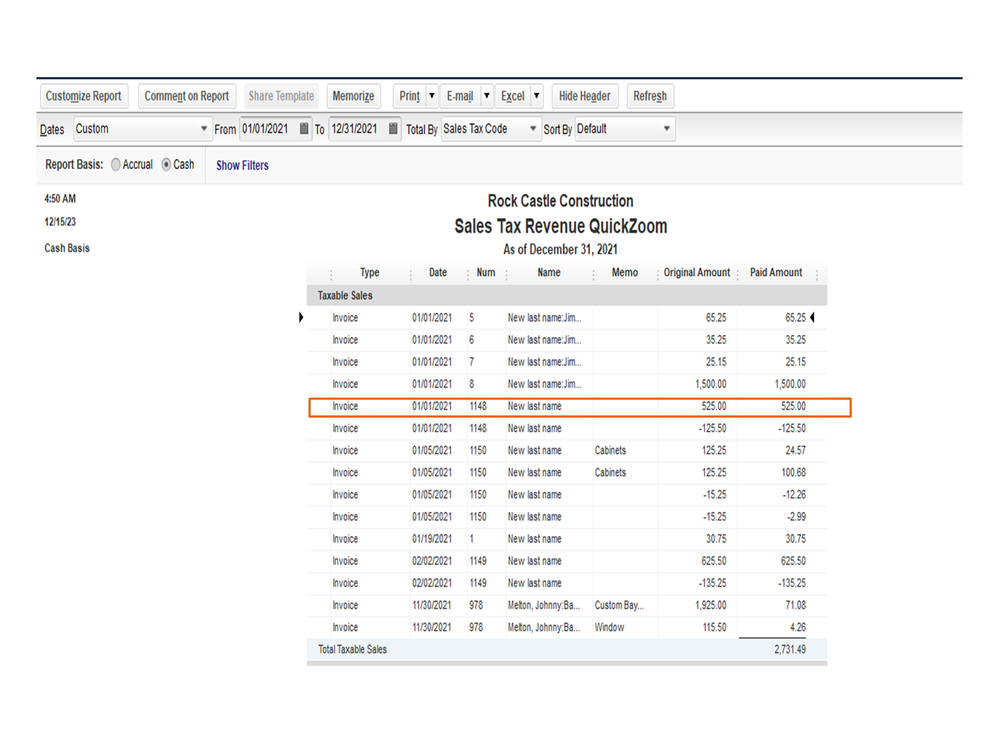
Task: Click the Share Template button
Action: pos(281,96)
